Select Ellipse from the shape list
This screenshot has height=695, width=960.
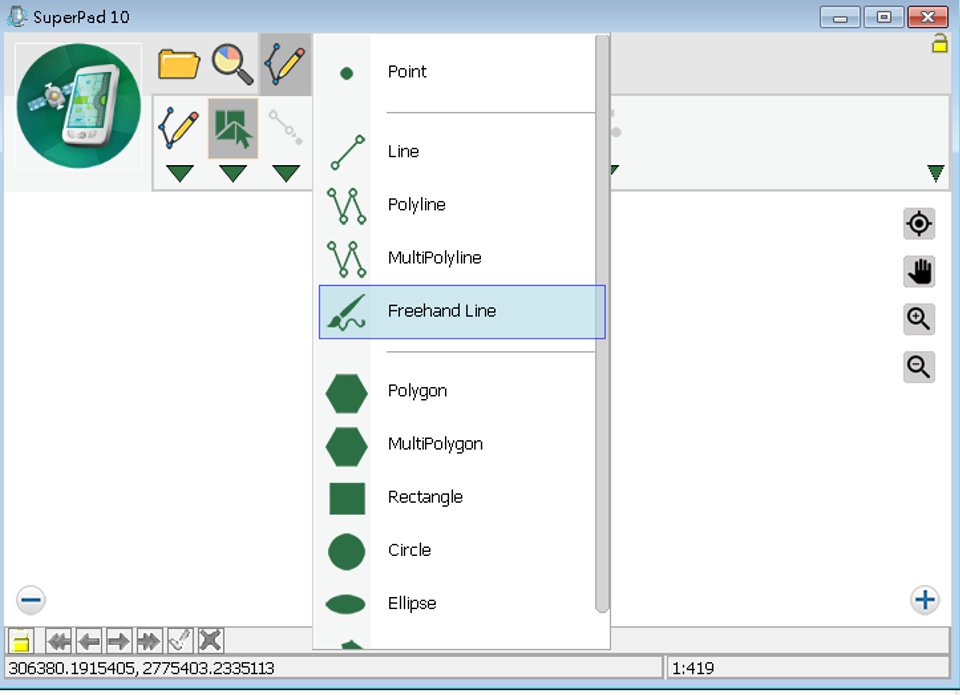[x=411, y=604]
